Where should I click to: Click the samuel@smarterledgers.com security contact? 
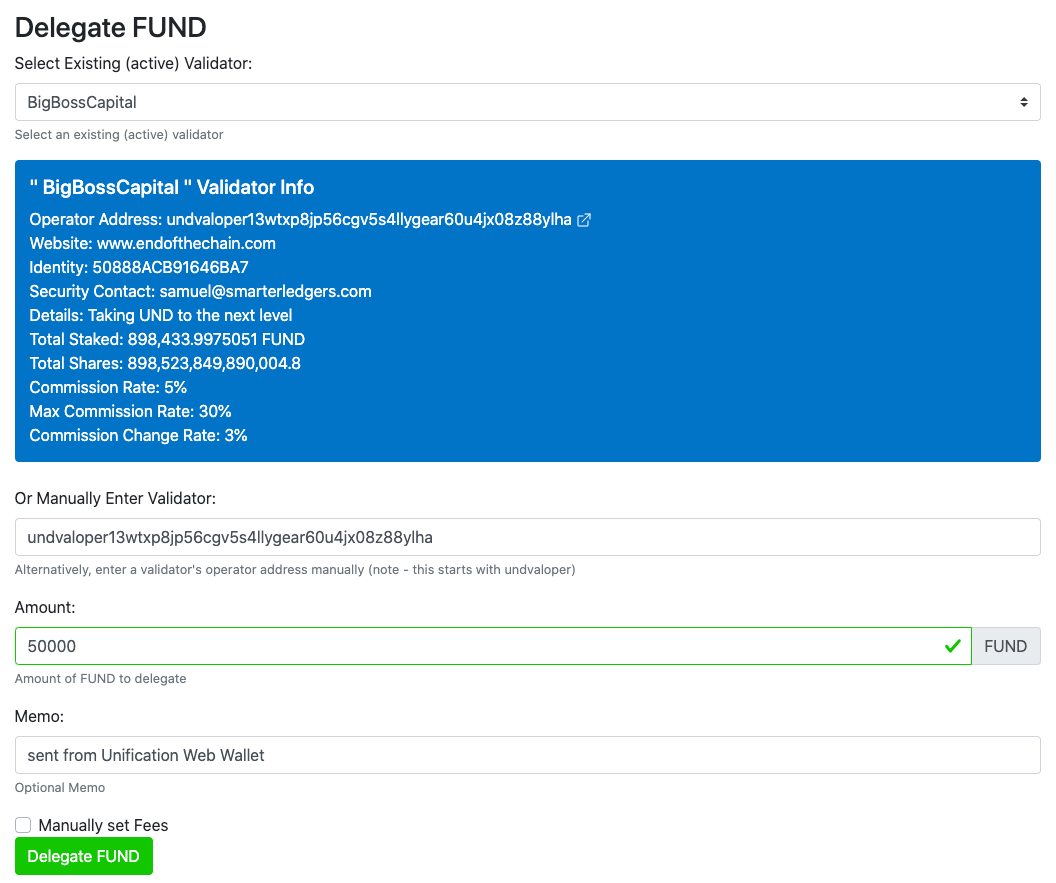(265, 291)
